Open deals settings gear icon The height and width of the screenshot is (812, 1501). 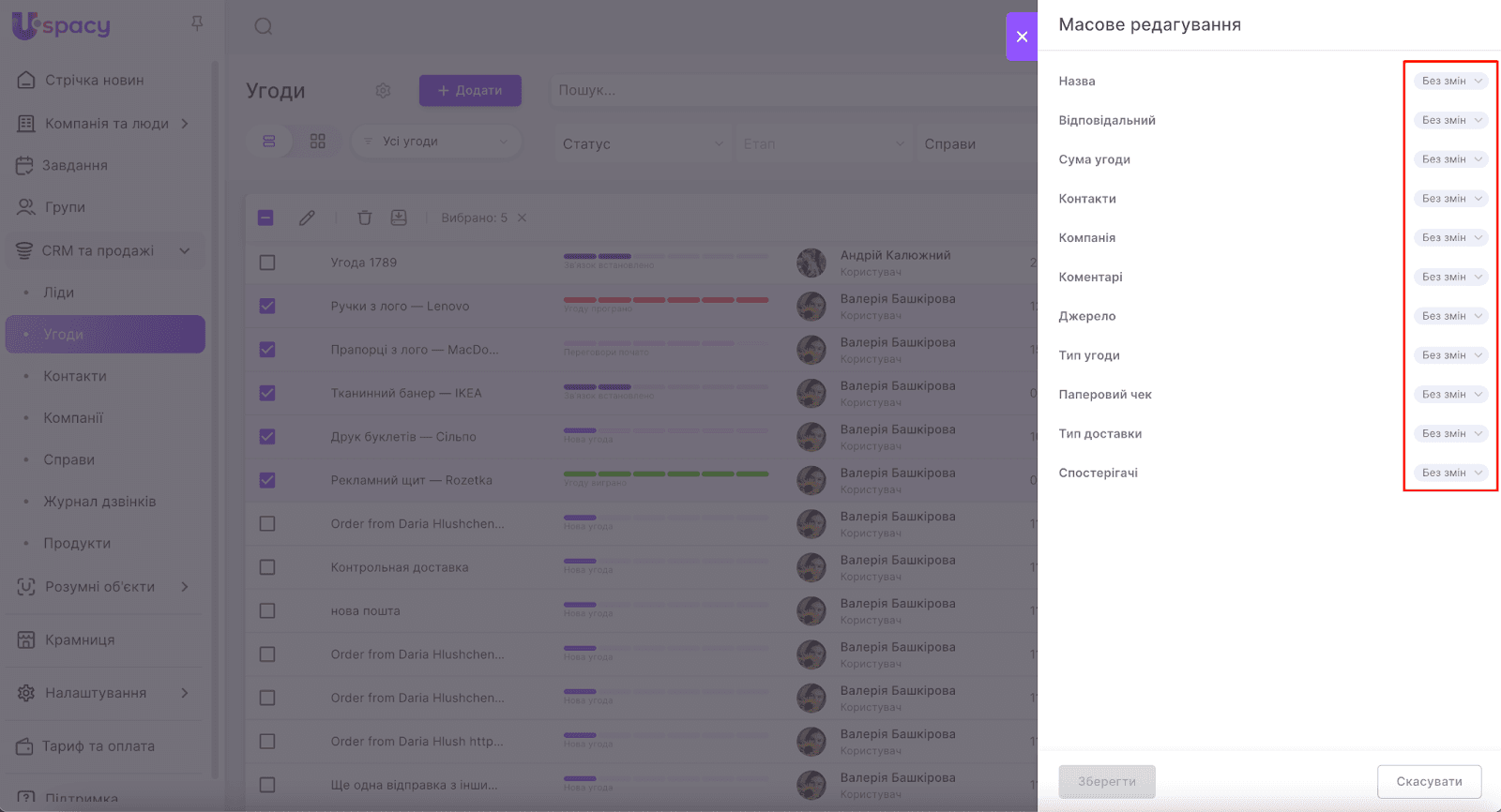click(x=383, y=91)
